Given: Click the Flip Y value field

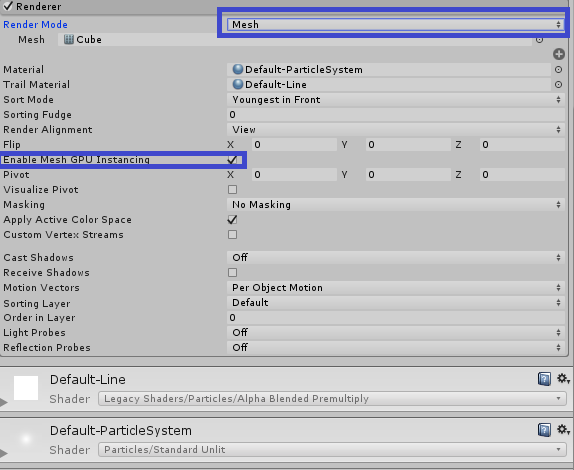Looking at the screenshot, I should 408,145.
